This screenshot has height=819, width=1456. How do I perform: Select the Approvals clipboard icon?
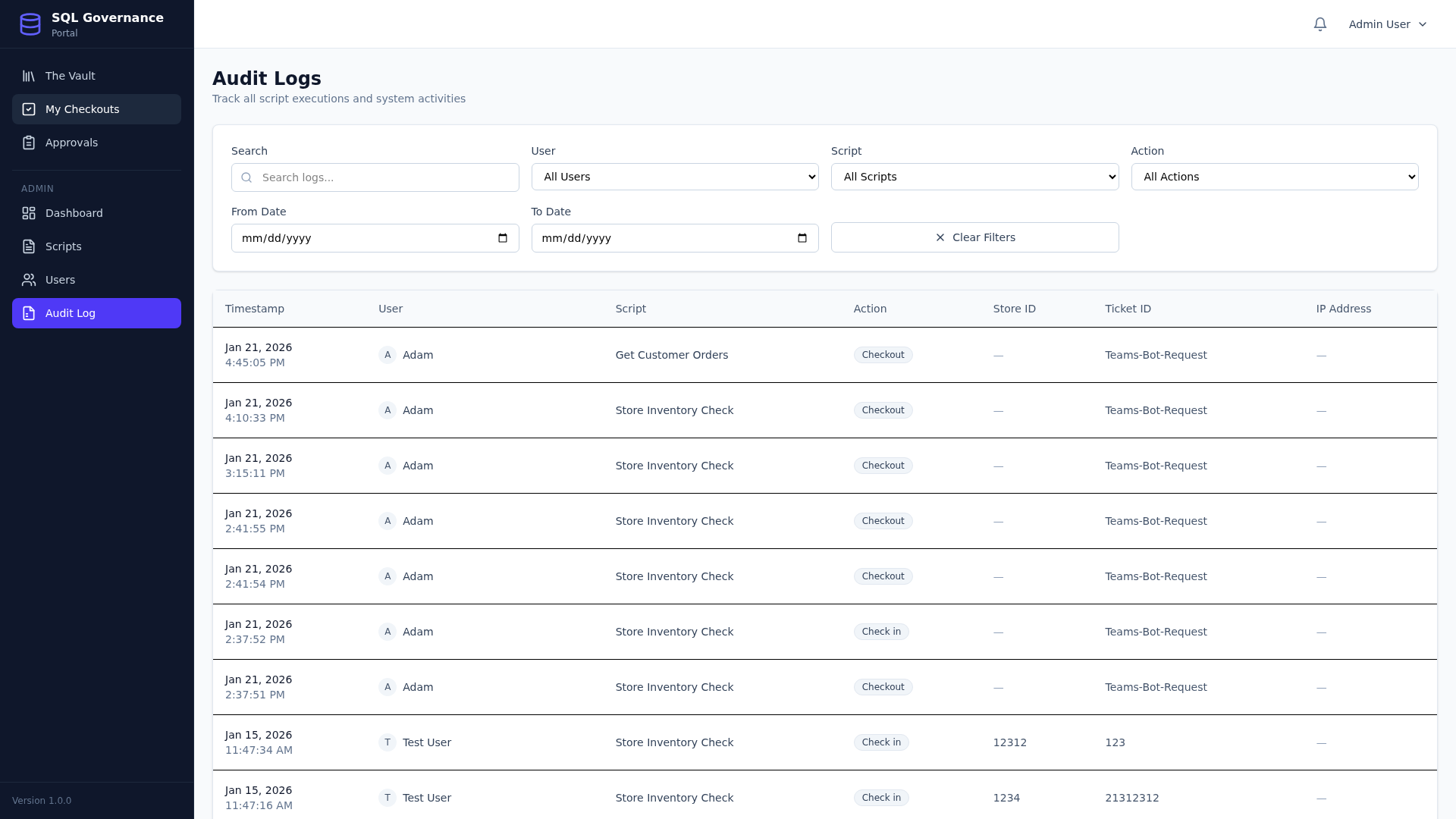[x=28, y=143]
